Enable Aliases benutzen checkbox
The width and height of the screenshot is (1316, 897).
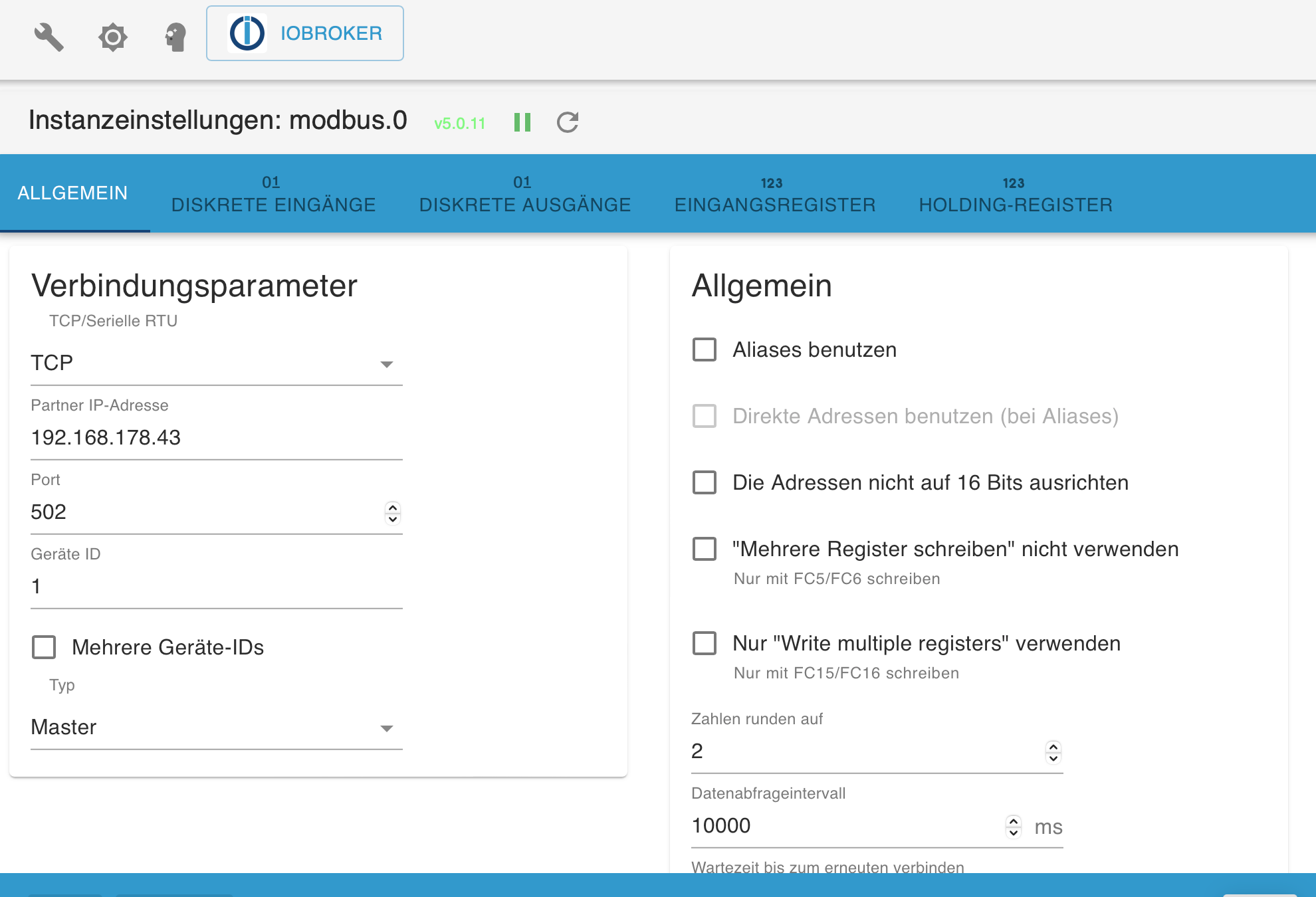[x=705, y=349]
